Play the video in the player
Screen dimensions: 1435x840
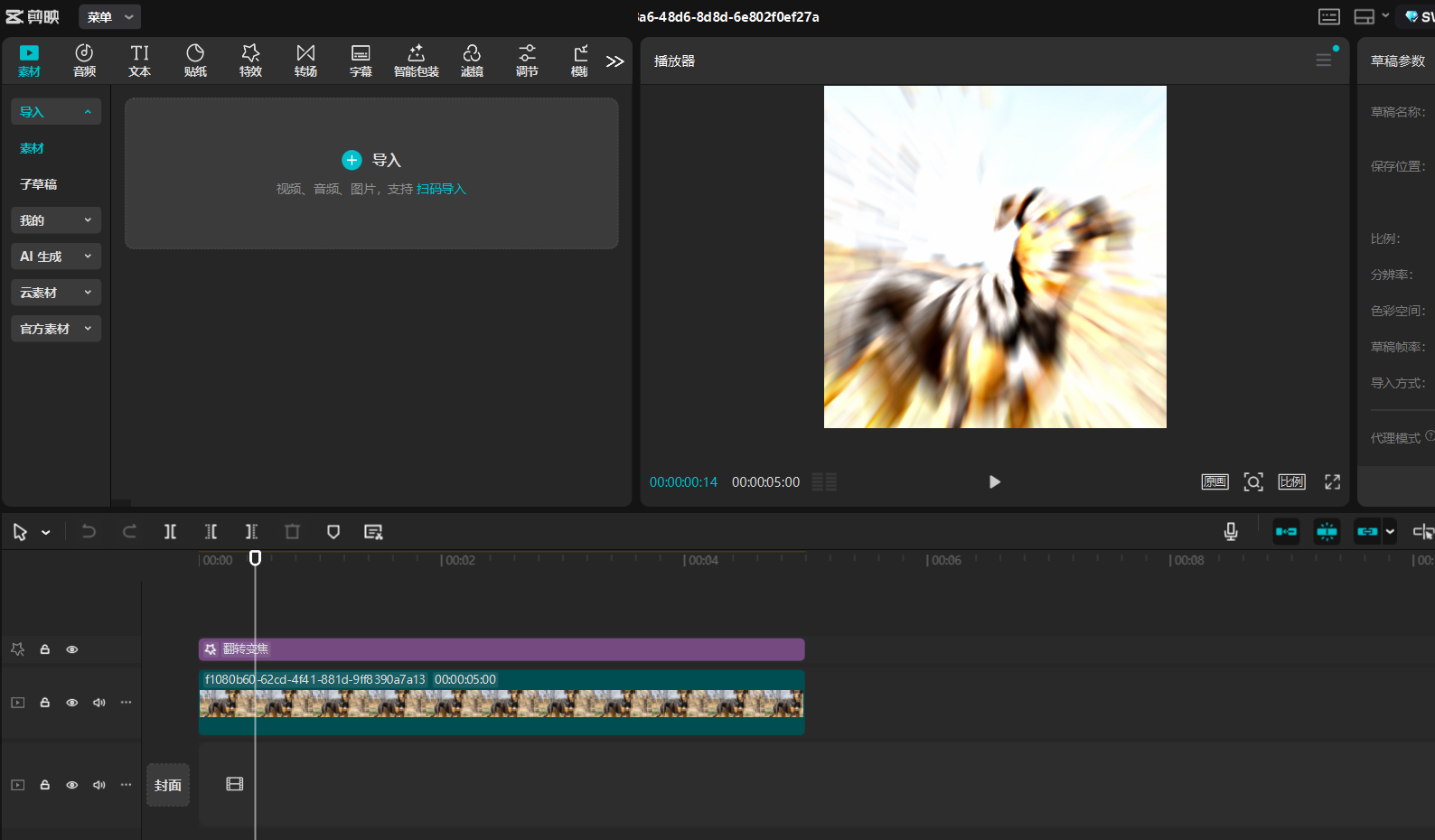[x=994, y=482]
